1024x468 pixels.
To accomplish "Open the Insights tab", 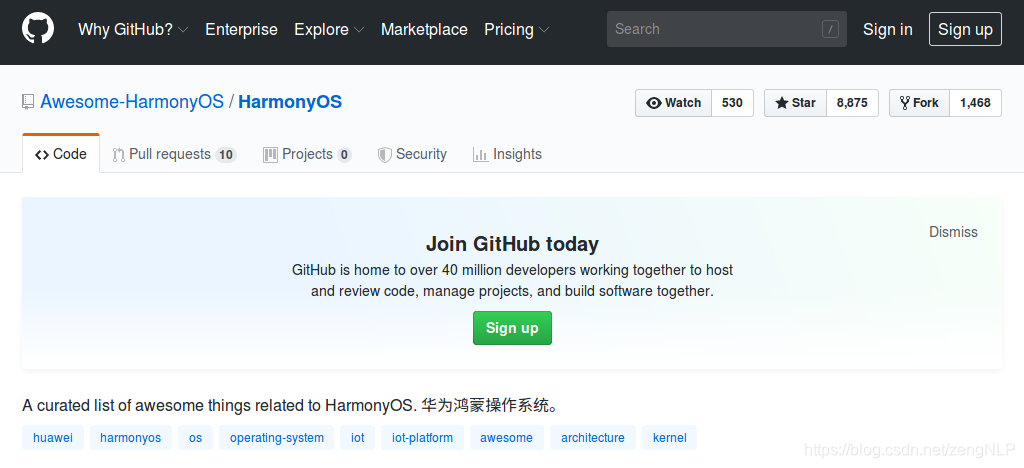I will tap(507, 155).
